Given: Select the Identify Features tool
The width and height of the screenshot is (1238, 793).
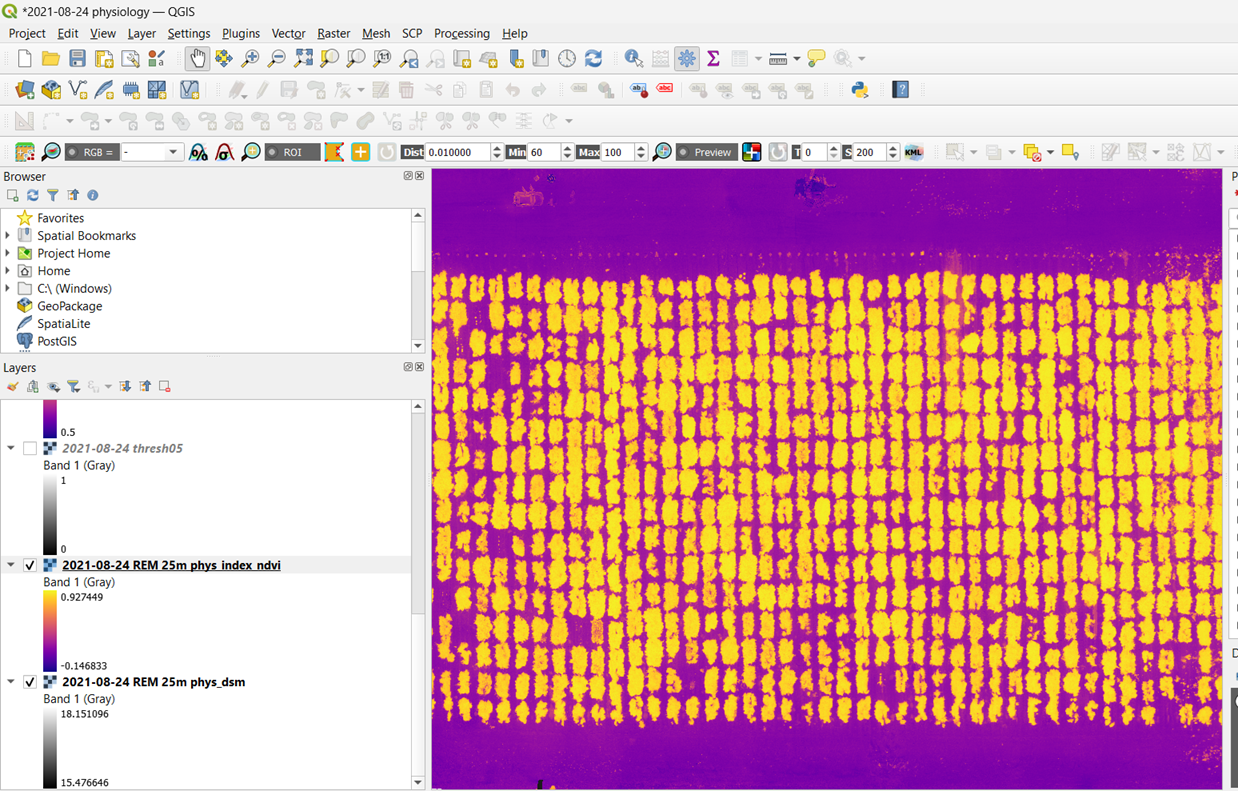Looking at the screenshot, I should point(634,59).
